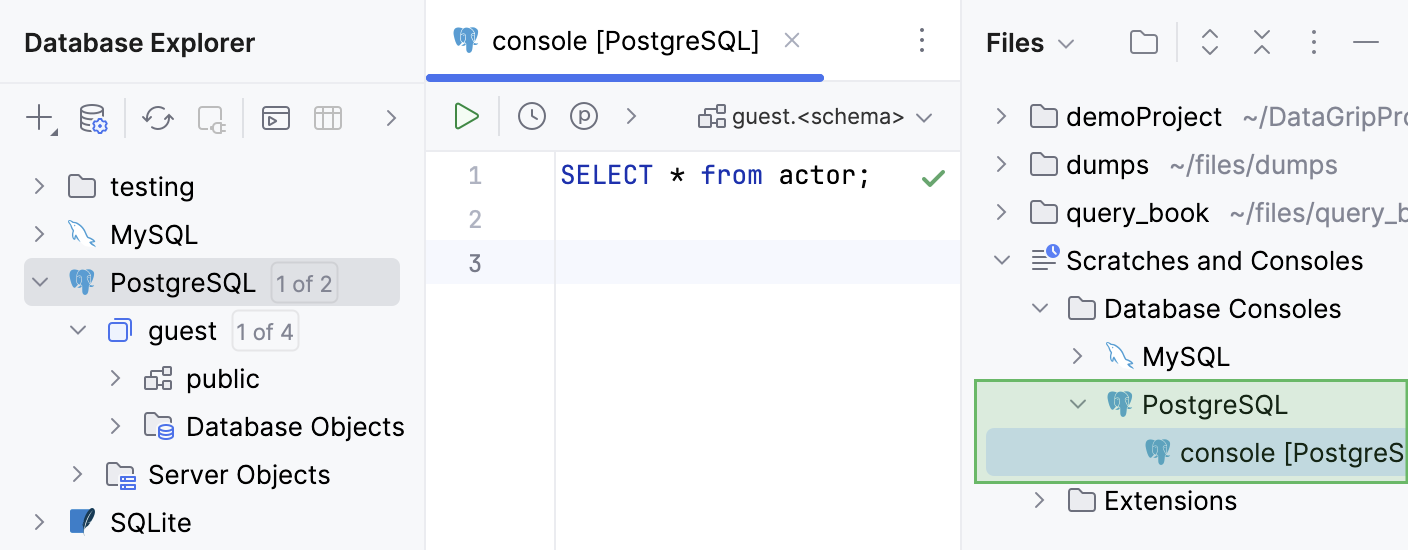The width and height of the screenshot is (1408, 550).
Task: Click the plus icon to add a data source
Action: pos(39,119)
